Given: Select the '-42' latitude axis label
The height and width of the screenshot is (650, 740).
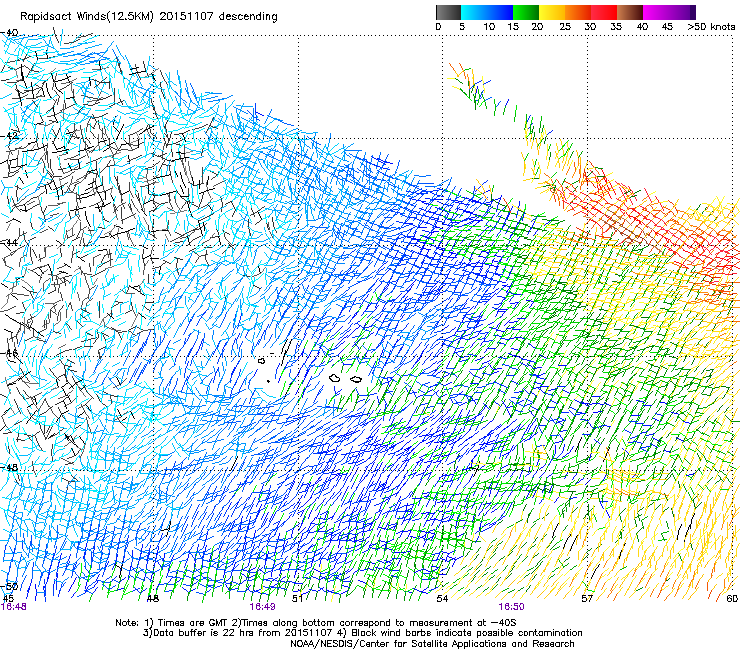Looking at the screenshot, I should click(9, 136).
